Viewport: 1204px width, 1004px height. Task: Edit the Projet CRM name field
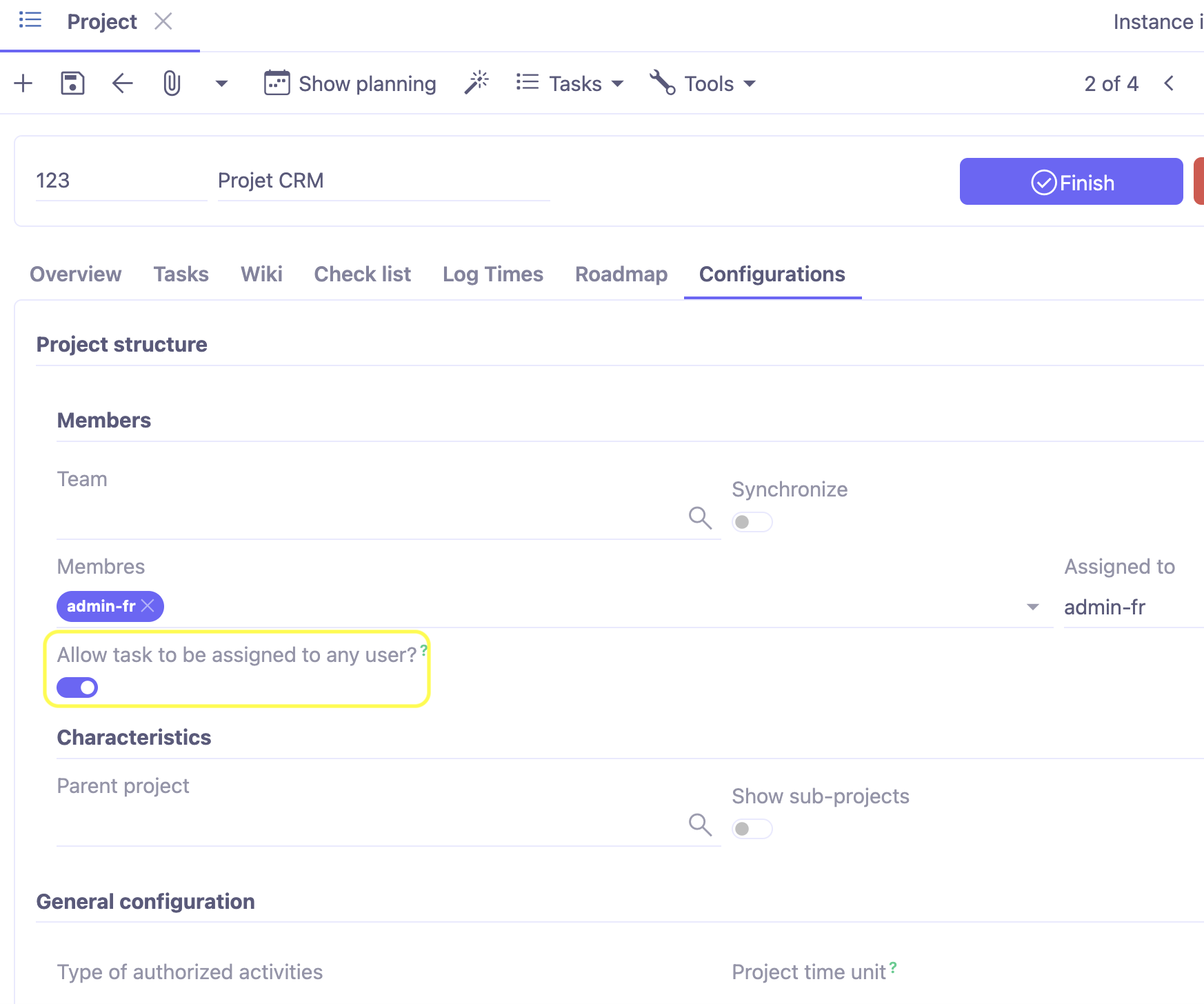[x=383, y=181]
